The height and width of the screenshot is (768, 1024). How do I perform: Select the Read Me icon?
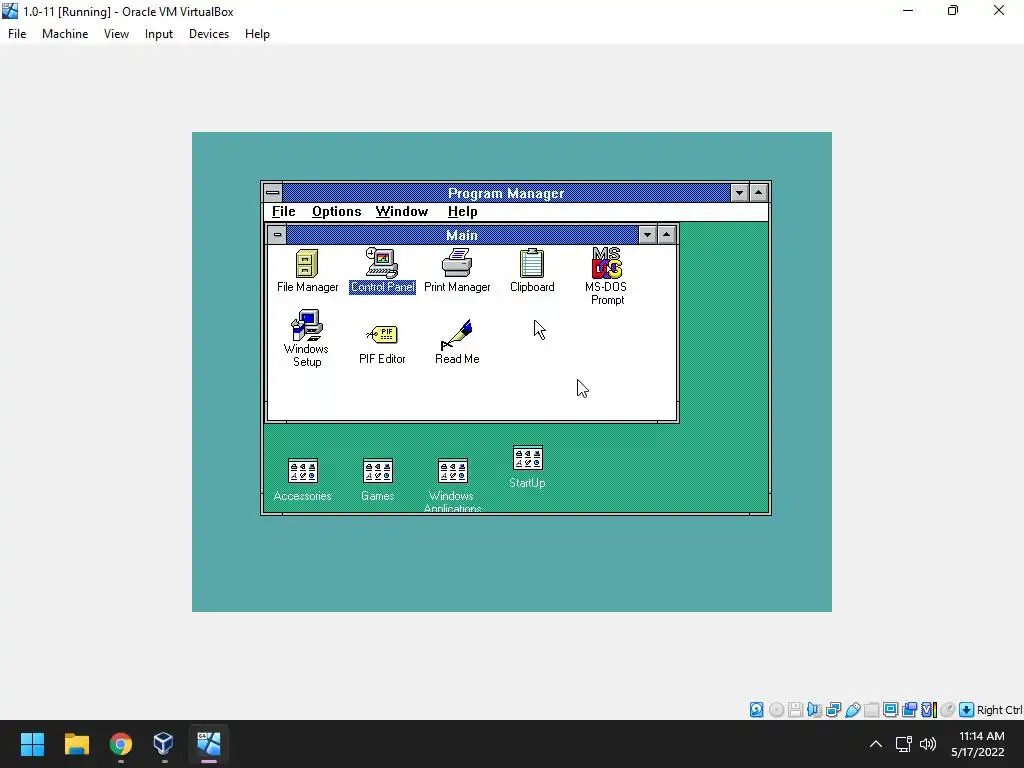point(457,342)
